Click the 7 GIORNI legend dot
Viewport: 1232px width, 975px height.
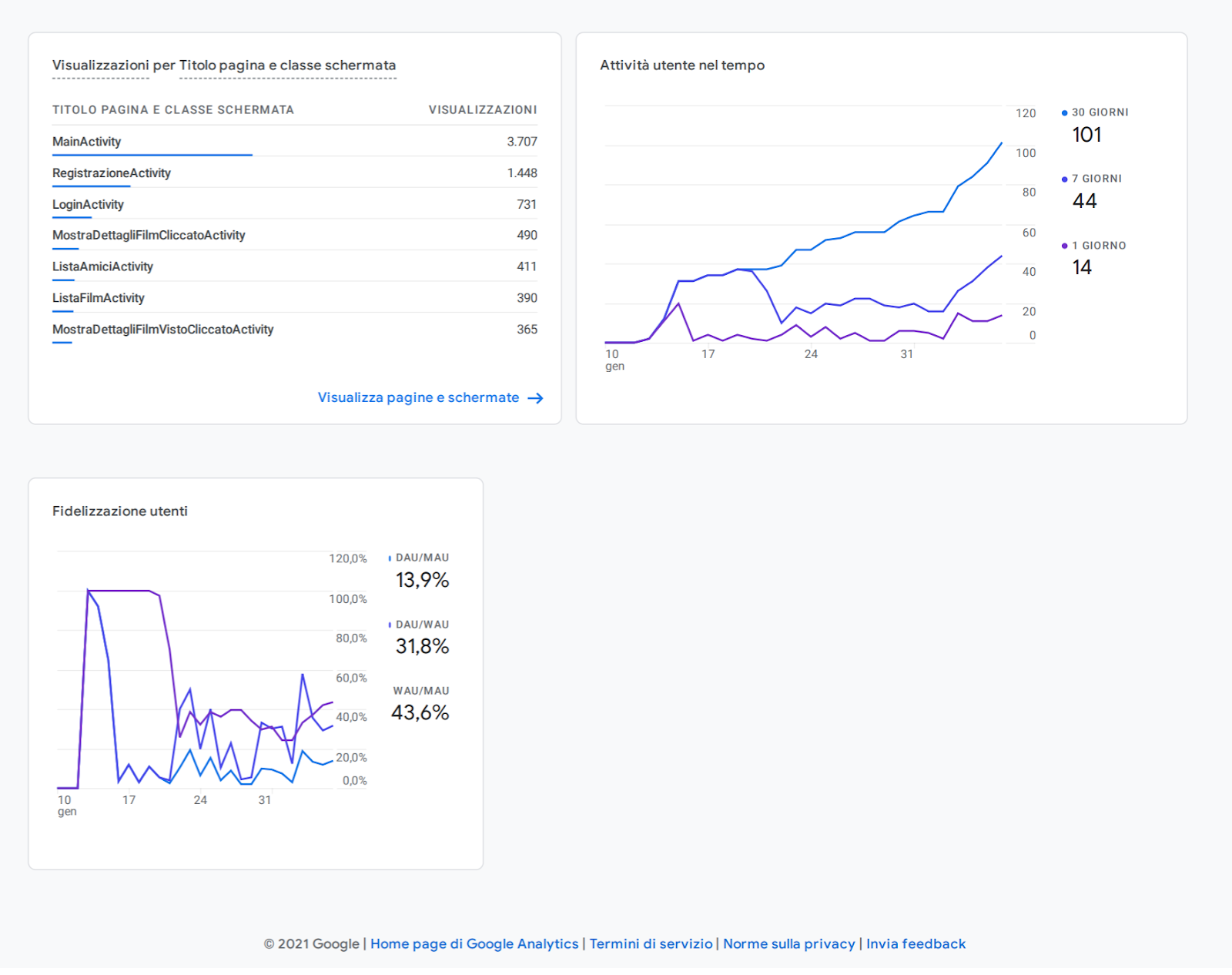coord(1064,179)
